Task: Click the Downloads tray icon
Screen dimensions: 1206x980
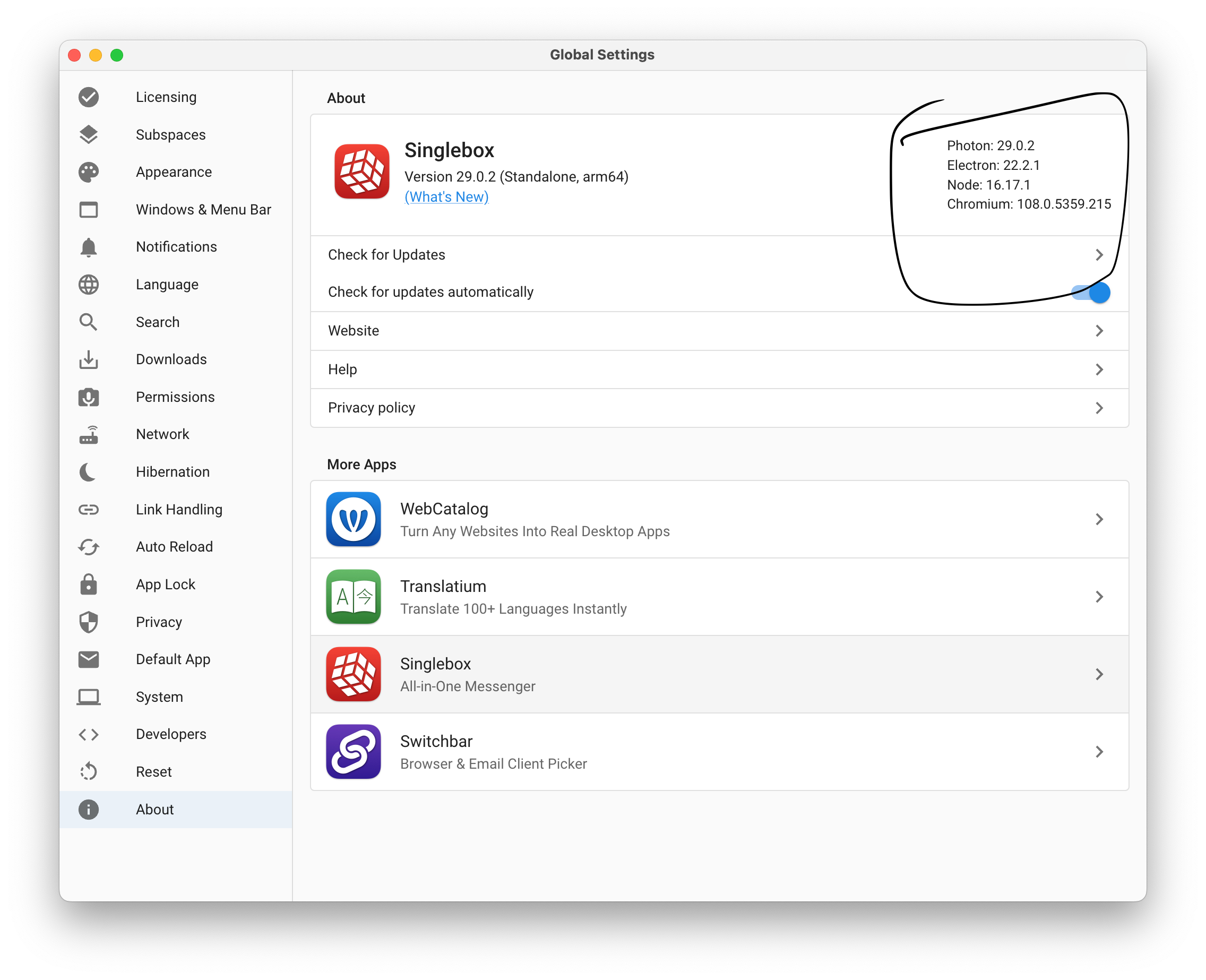Action: click(89, 360)
